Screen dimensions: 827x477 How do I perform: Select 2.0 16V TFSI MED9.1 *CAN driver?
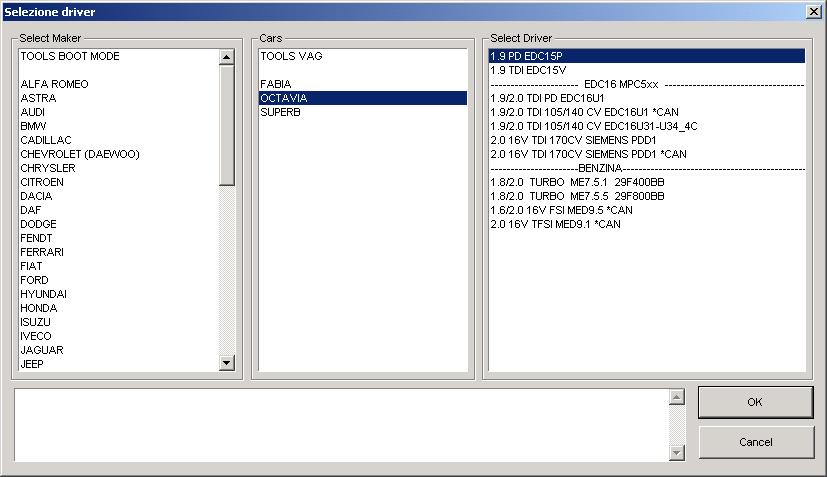(x=647, y=224)
